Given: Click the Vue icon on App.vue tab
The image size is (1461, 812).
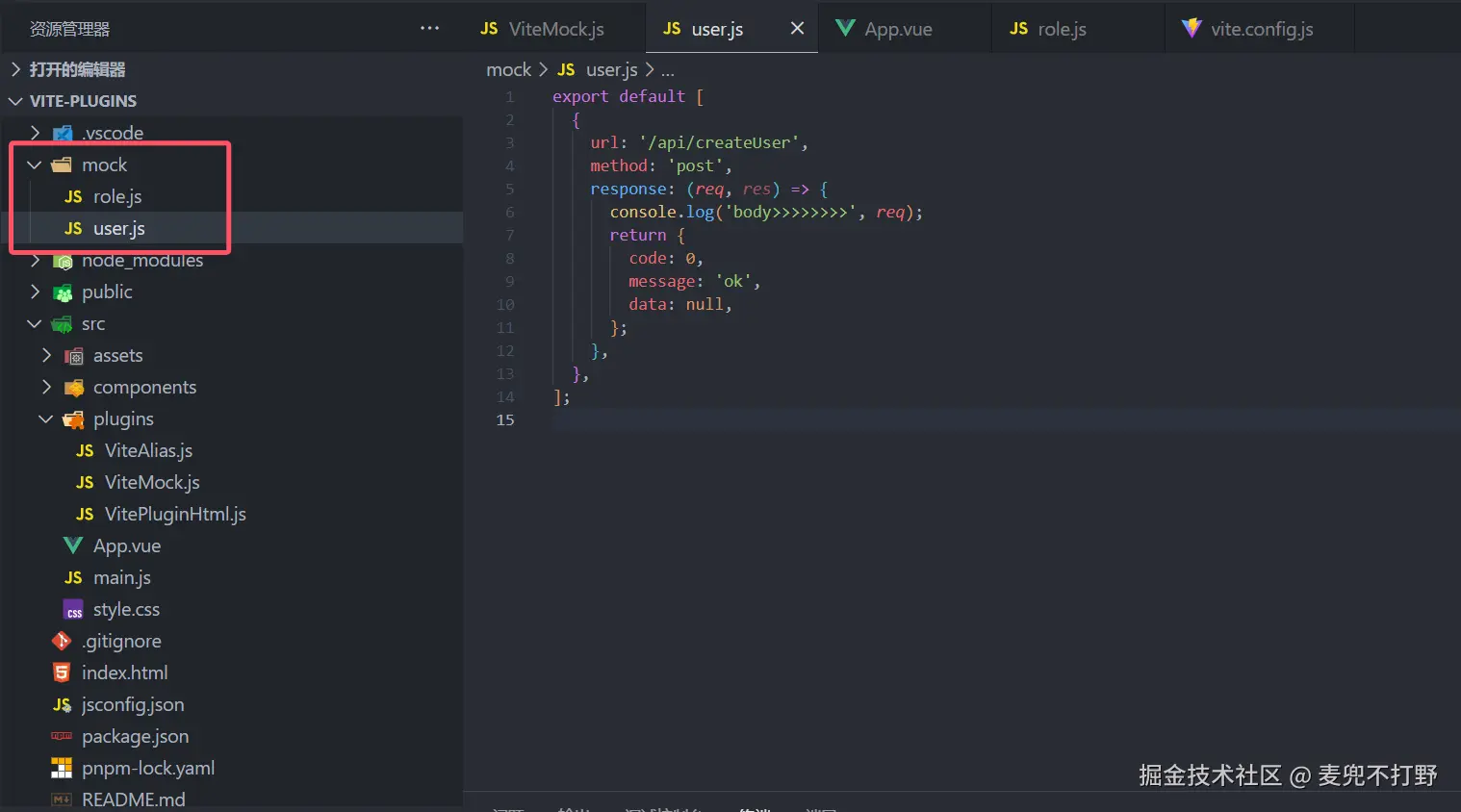Looking at the screenshot, I should (x=845, y=28).
